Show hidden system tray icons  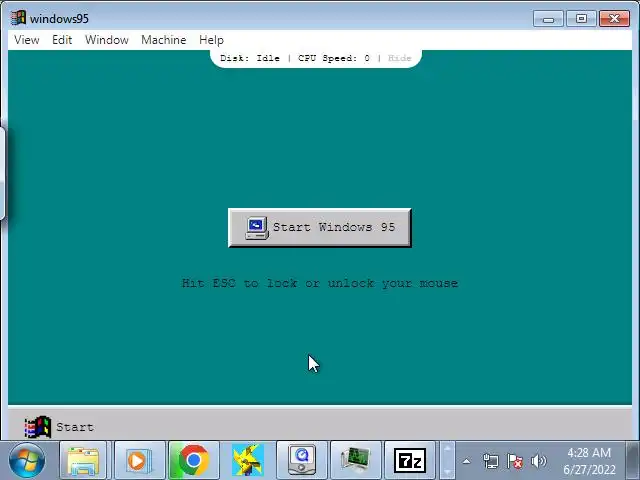coord(467,461)
